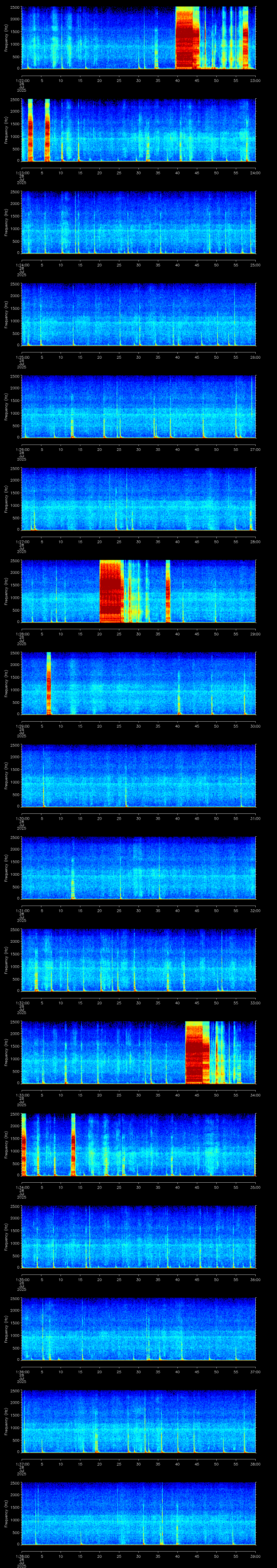The height and width of the screenshot is (1568, 277).
Task: Click the '25:00' end time label
Action: point(256,265)
